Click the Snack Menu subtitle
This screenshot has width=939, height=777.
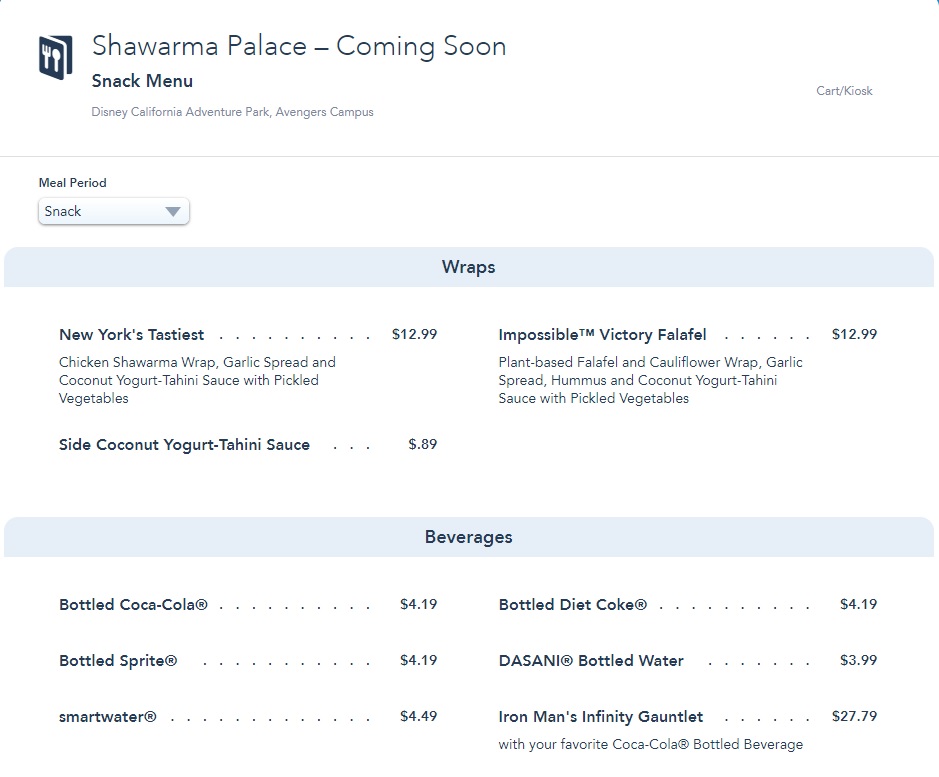click(142, 81)
